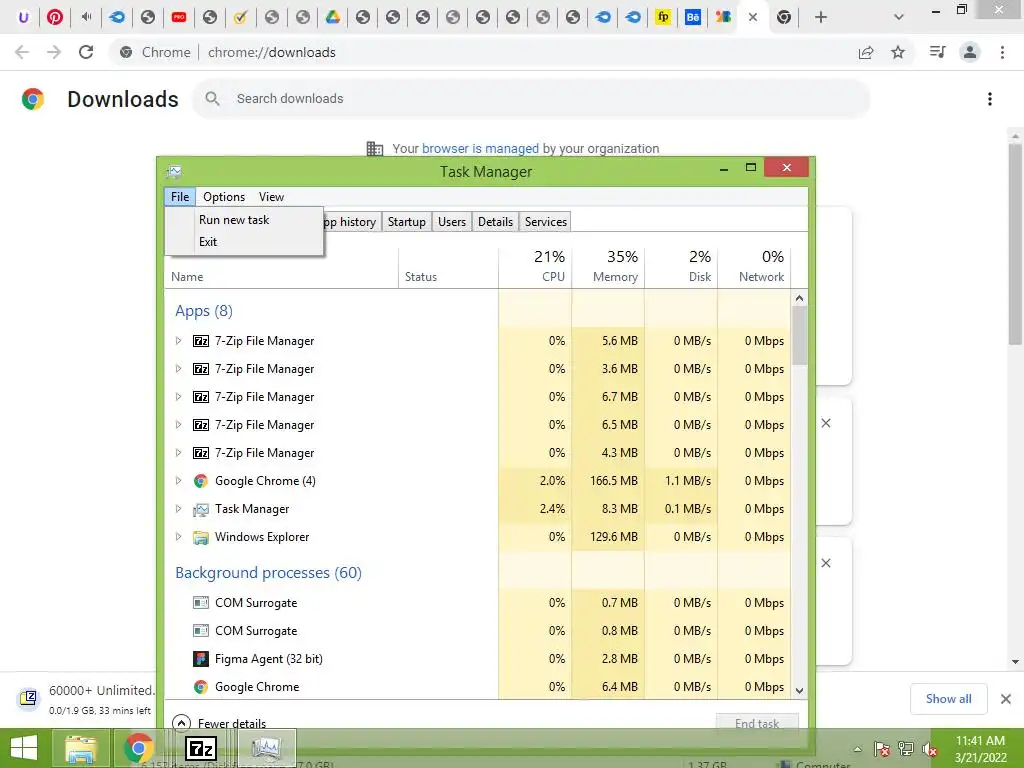
Task: Click the Task Manager taskbar icon
Action: (x=266, y=748)
